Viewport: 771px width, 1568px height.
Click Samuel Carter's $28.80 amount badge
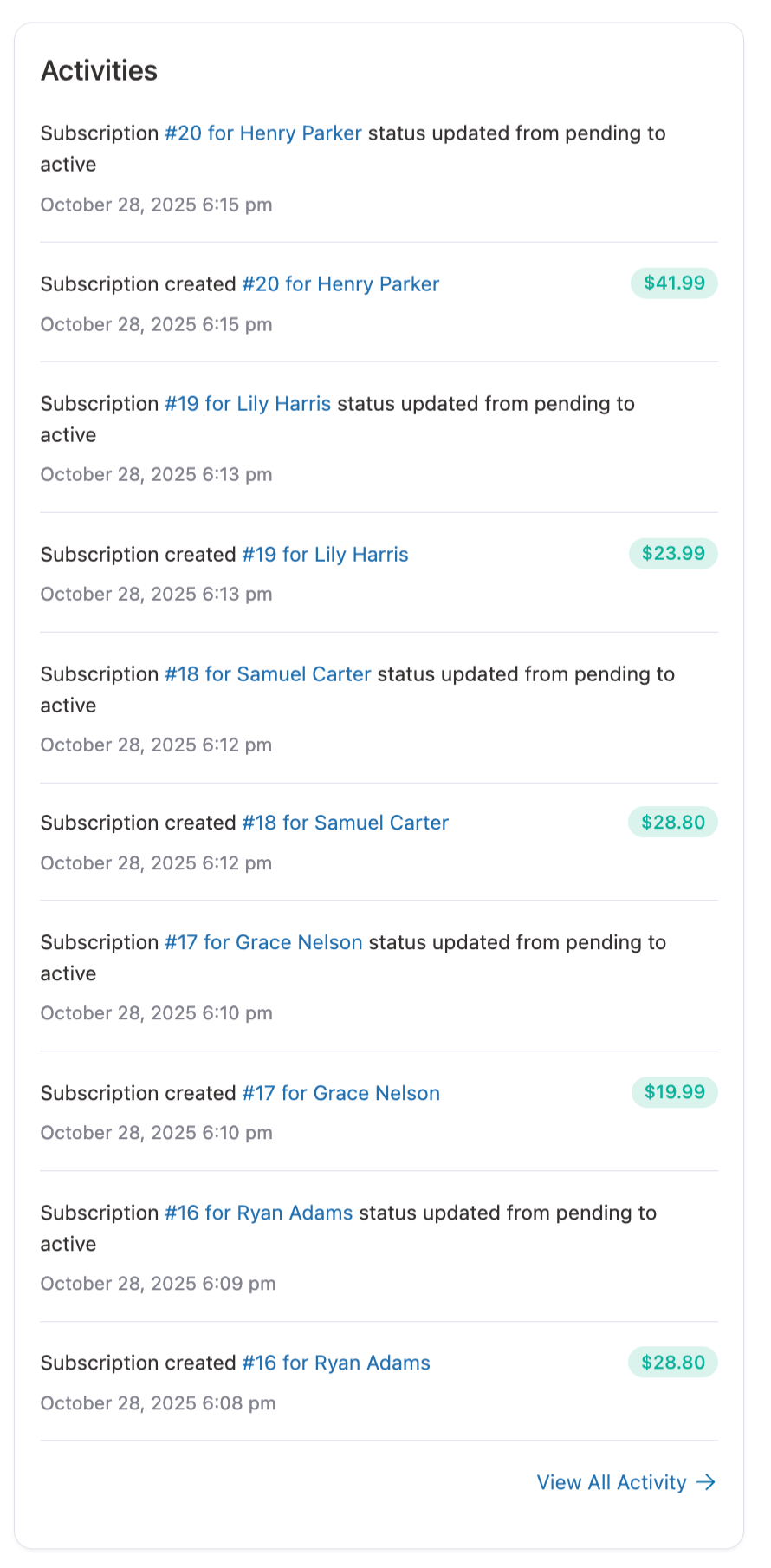point(673,822)
